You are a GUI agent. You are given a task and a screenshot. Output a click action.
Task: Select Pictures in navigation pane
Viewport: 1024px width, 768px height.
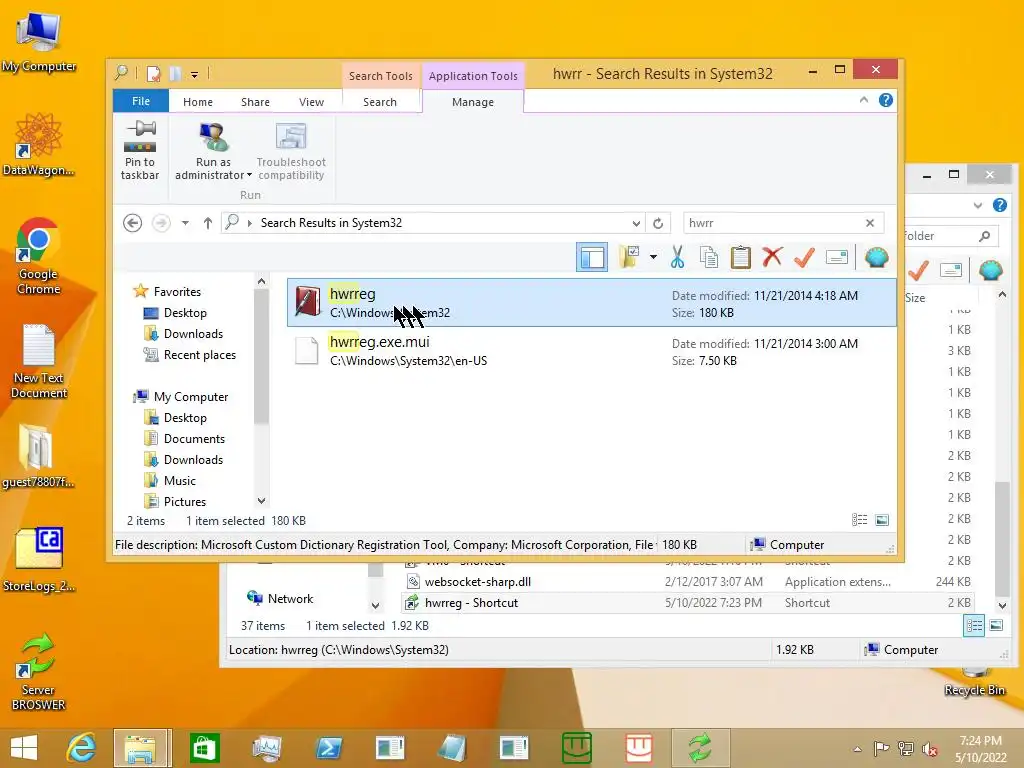(x=185, y=501)
